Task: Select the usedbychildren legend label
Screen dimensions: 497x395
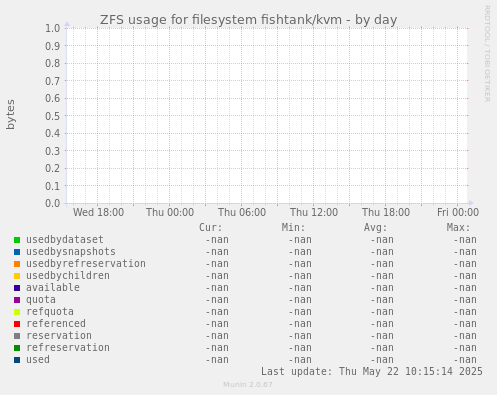Action: [x=68, y=276]
